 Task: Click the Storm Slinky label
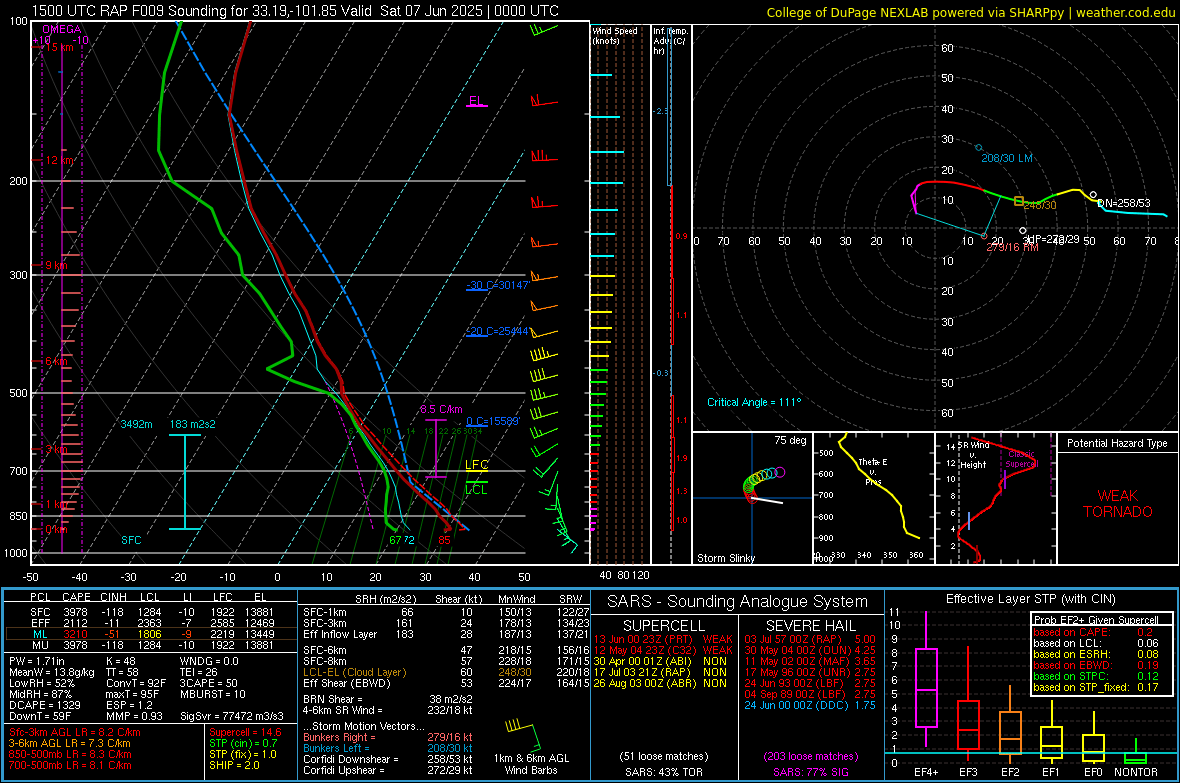click(726, 558)
